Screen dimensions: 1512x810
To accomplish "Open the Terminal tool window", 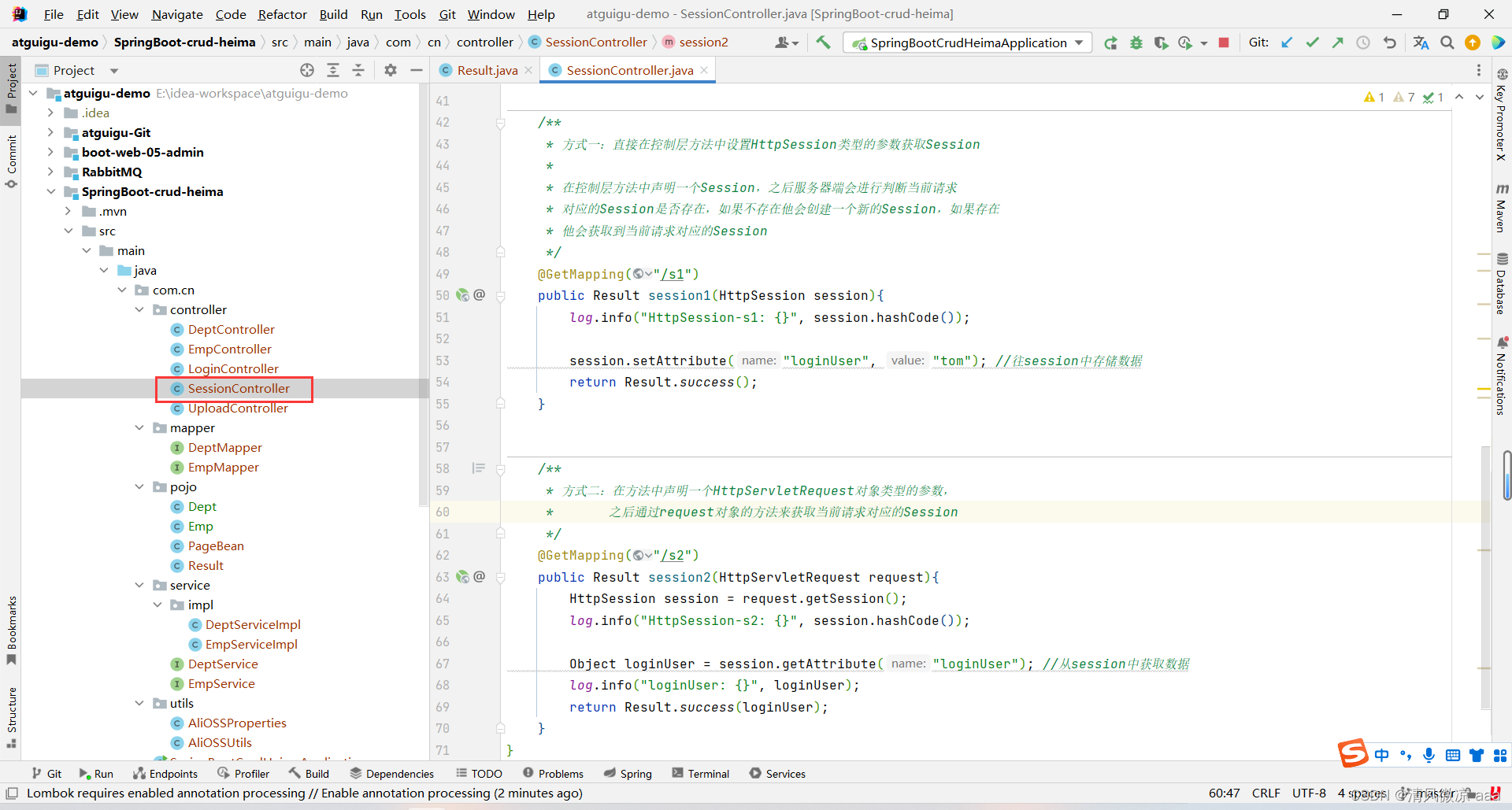I will tap(701, 774).
